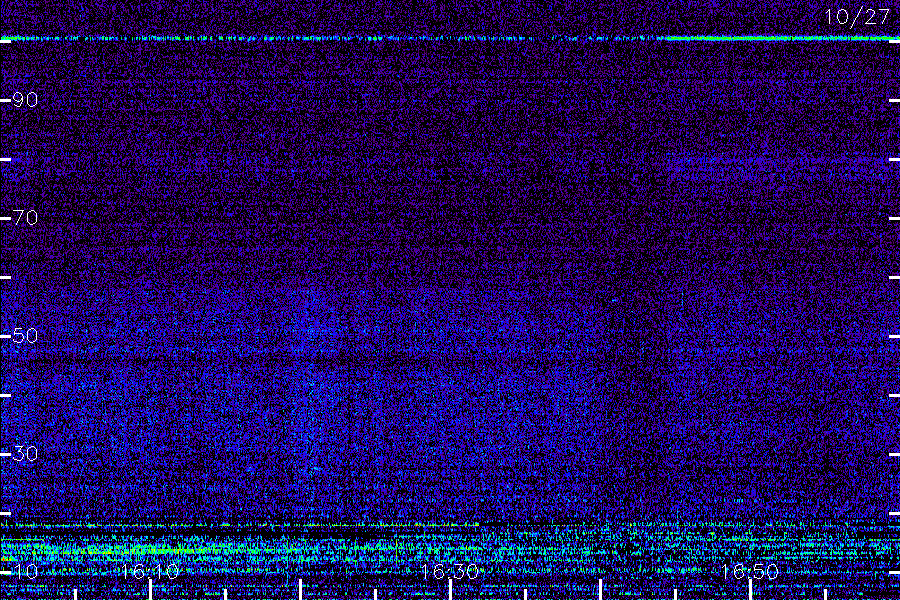
Task: Click the 16:10 time label
Action: [150, 571]
